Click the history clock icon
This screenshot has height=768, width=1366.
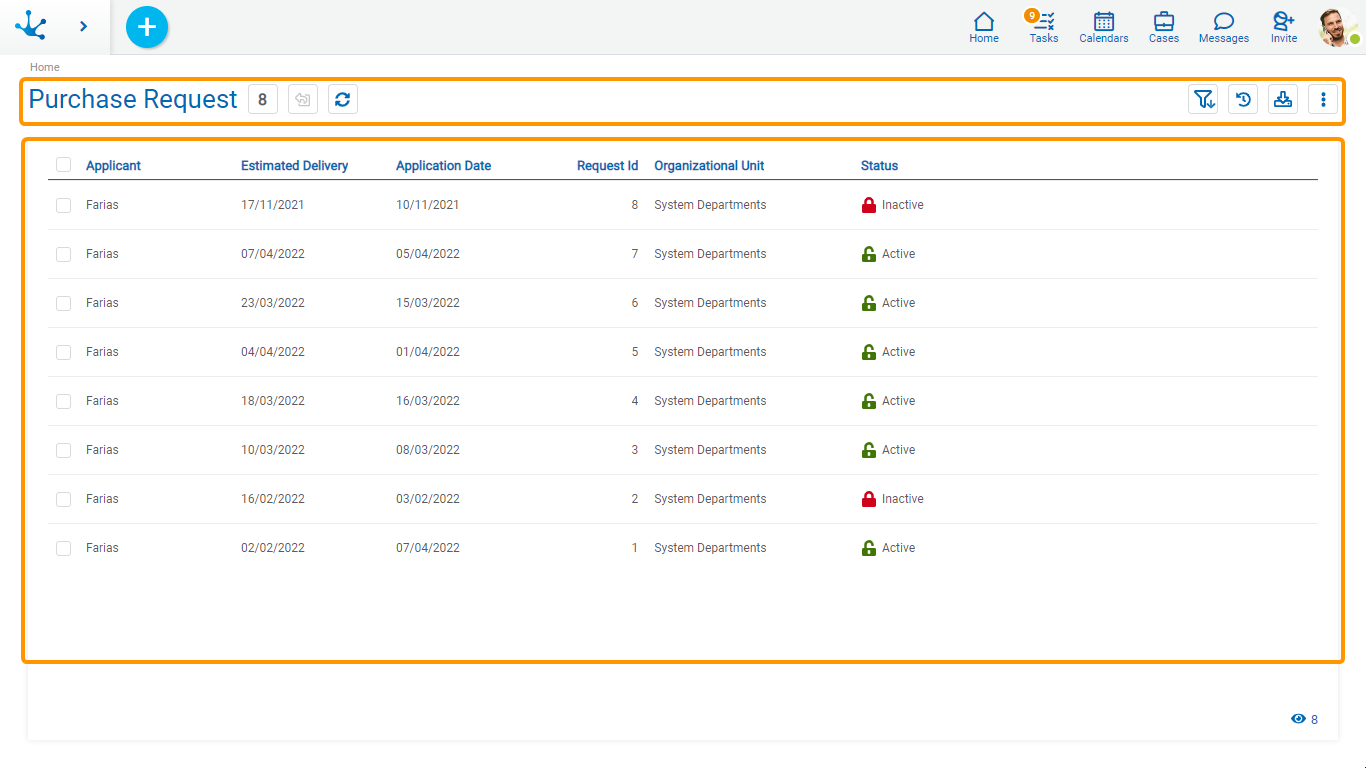[1243, 99]
